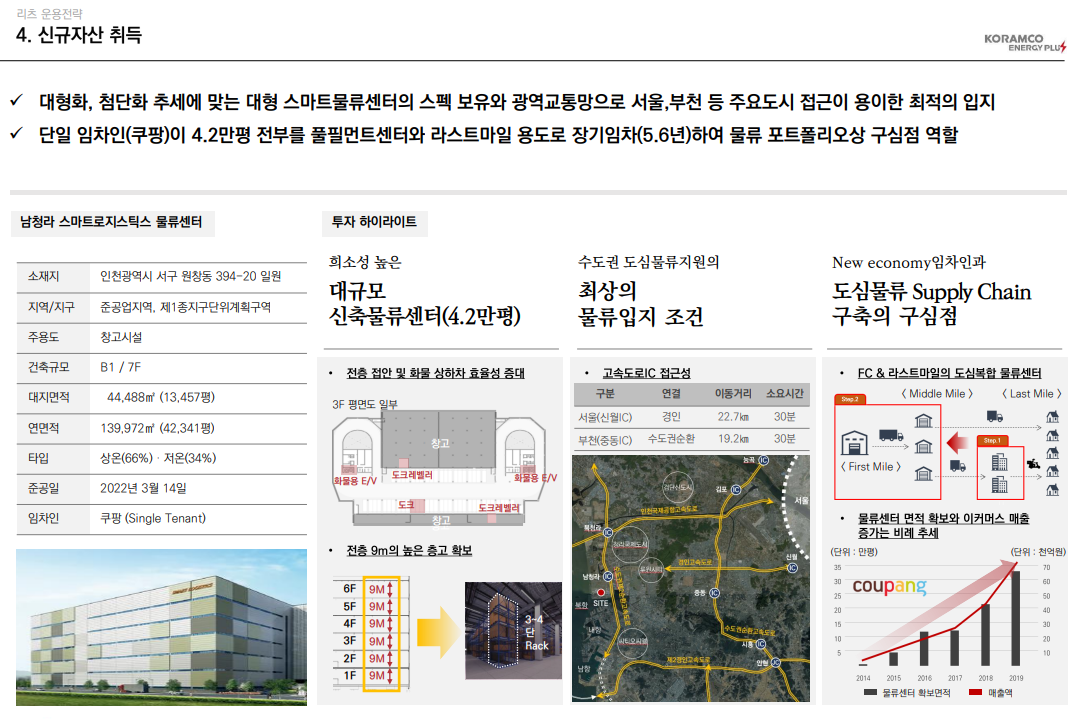Click the warehouse icon above First Mile
The image size is (1086, 719).
coord(854,443)
